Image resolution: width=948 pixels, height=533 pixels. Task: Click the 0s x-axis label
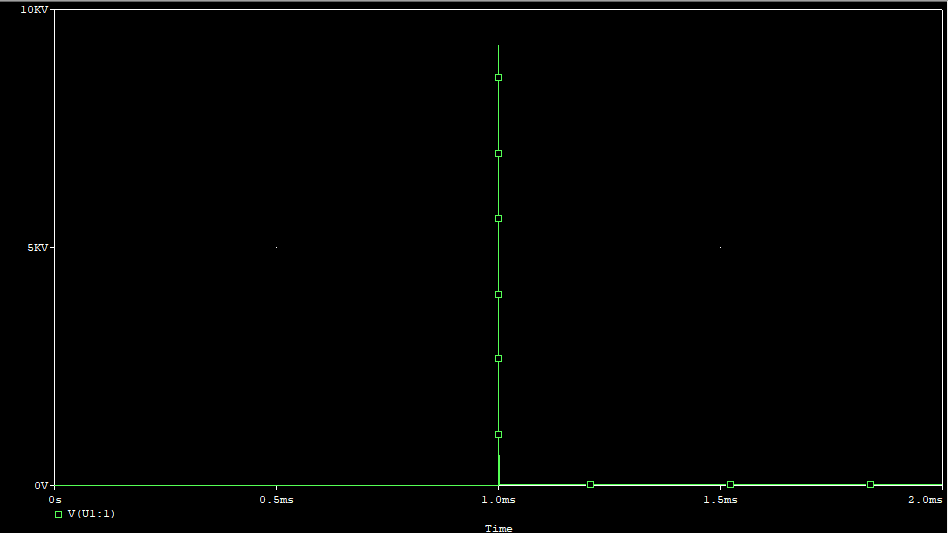(55, 500)
